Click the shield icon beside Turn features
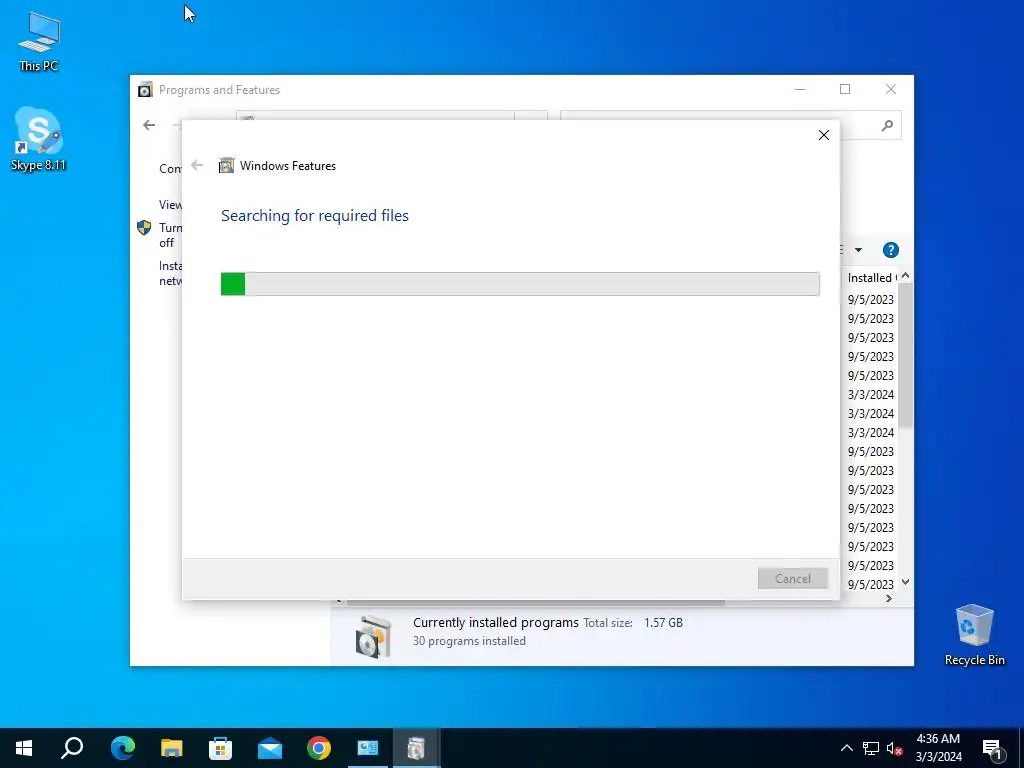The height and width of the screenshot is (768, 1024). click(x=144, y=227)
